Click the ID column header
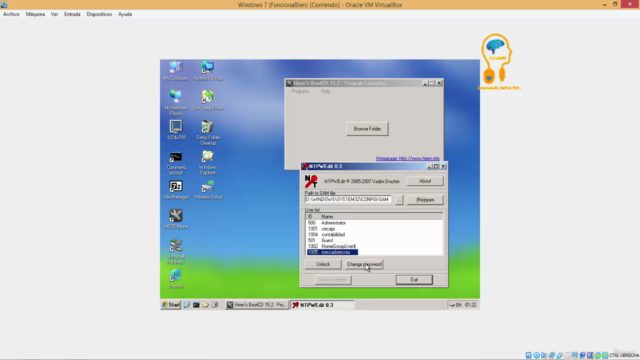The width and height of the screenshot is (640, 360). pyautogui.click(x=312, y=217)
